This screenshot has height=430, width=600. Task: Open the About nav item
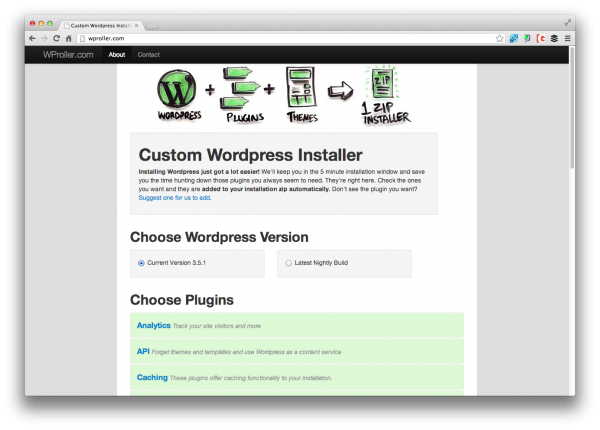[x=117, y=55]
